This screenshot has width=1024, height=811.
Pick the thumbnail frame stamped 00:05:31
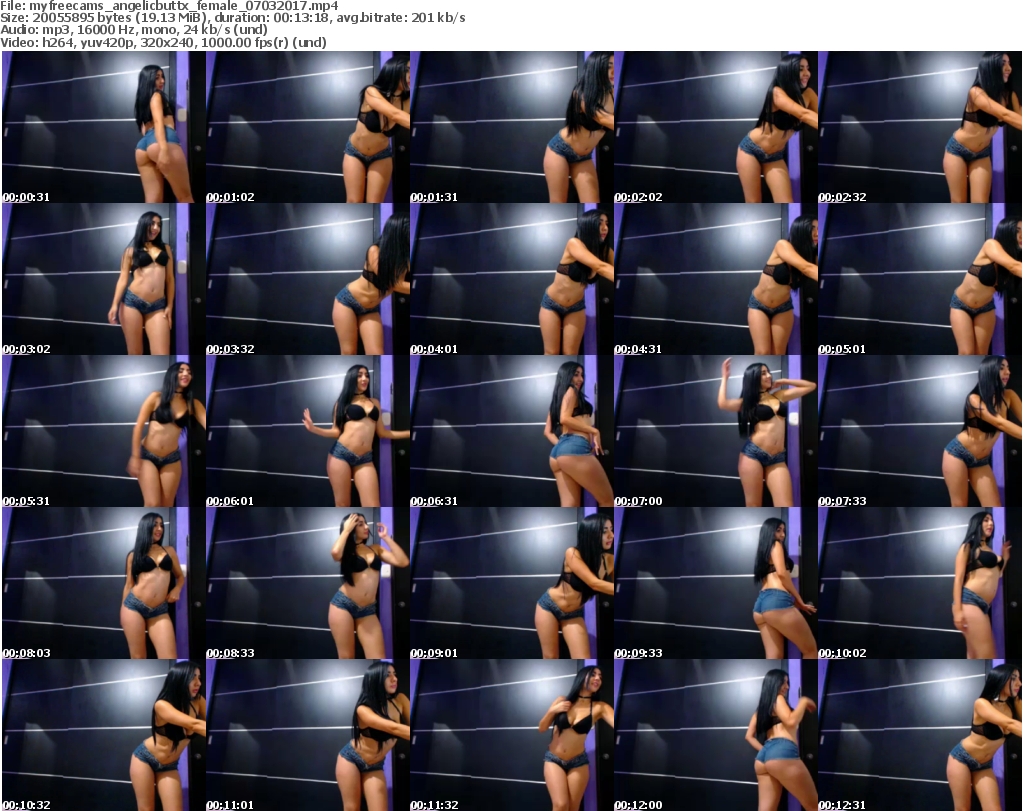(104, 432)
